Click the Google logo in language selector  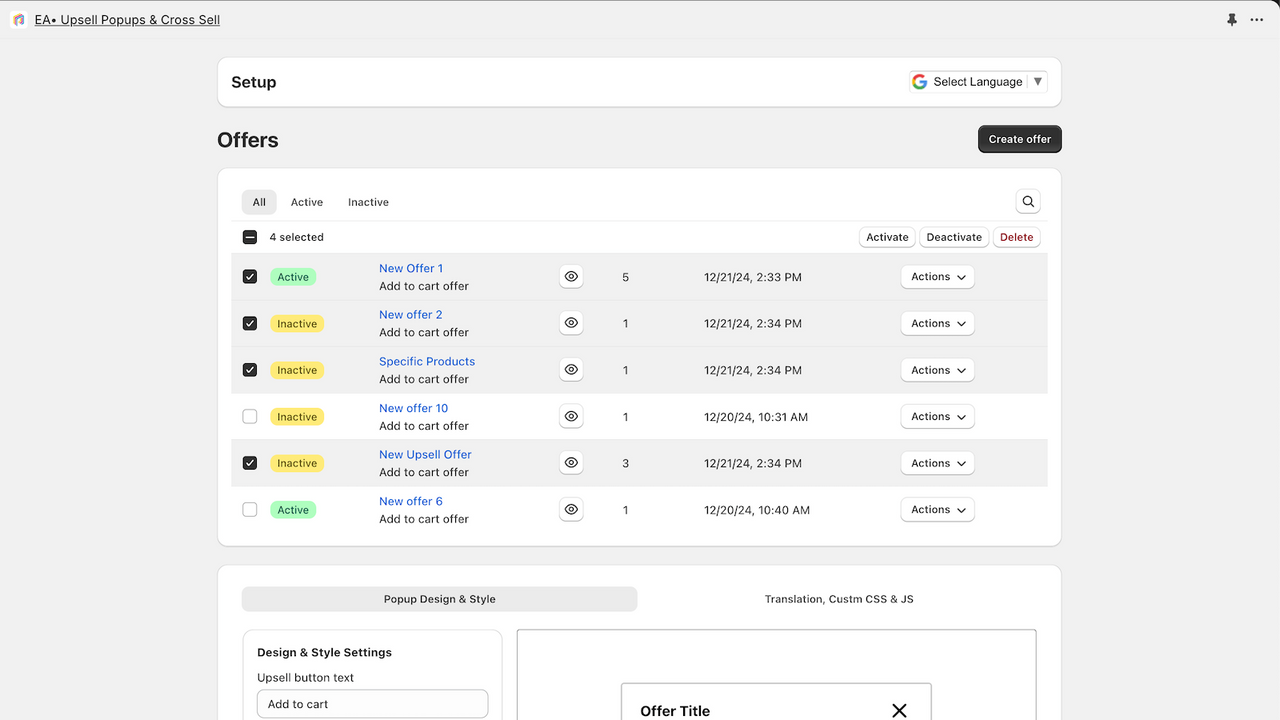(920, 82)
